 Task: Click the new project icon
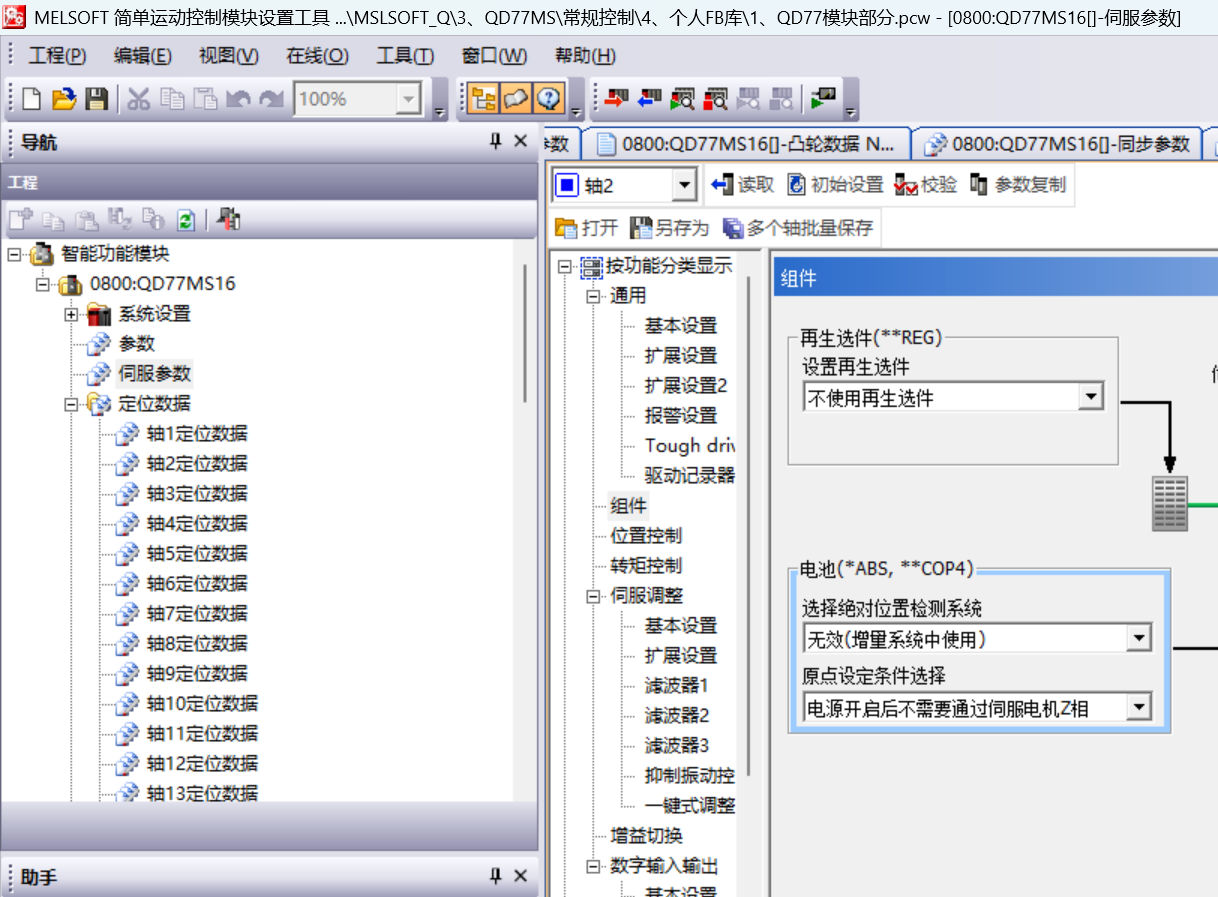(x=32, y=99)
